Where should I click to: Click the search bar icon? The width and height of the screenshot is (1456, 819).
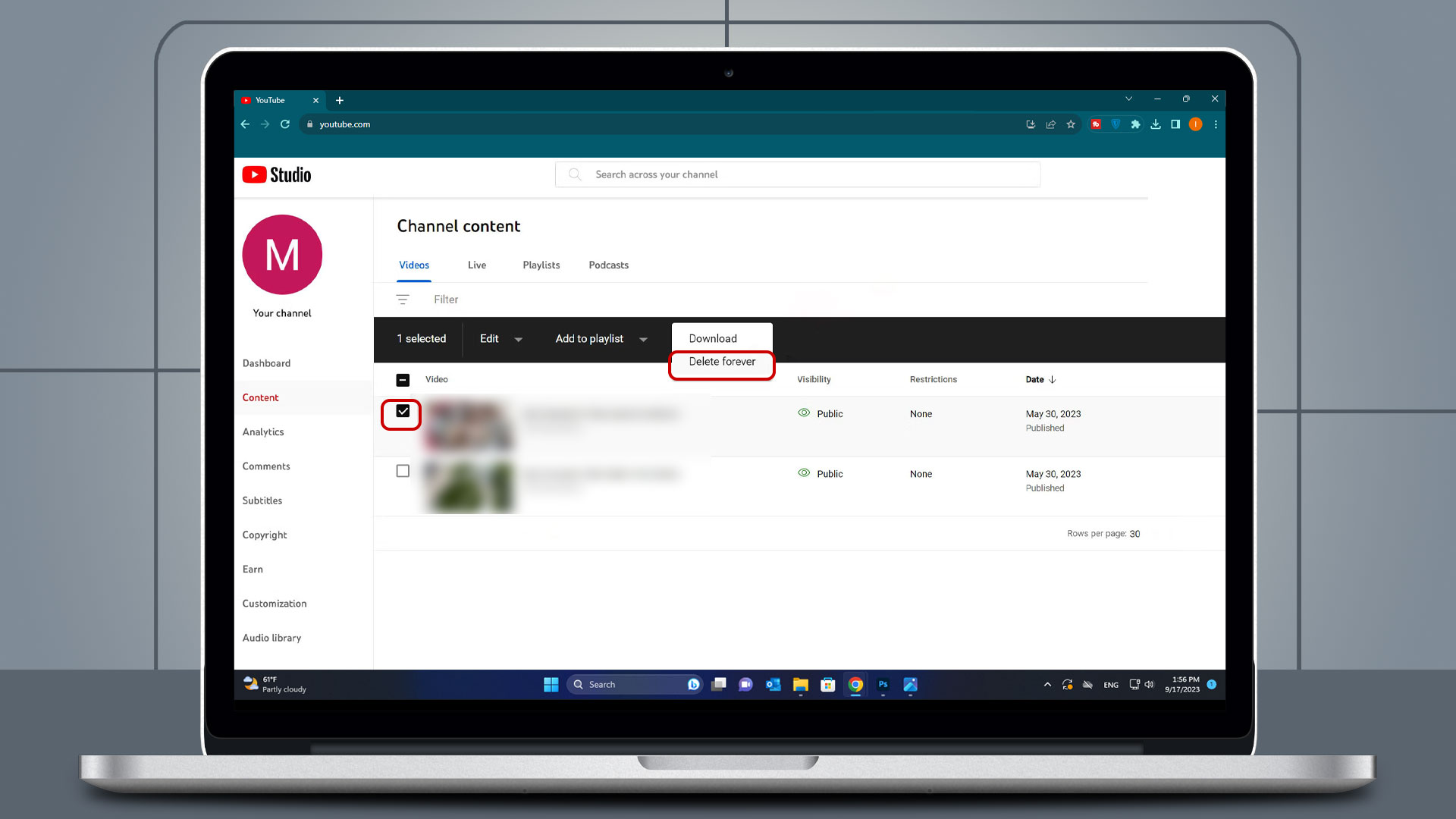point(575,174)
